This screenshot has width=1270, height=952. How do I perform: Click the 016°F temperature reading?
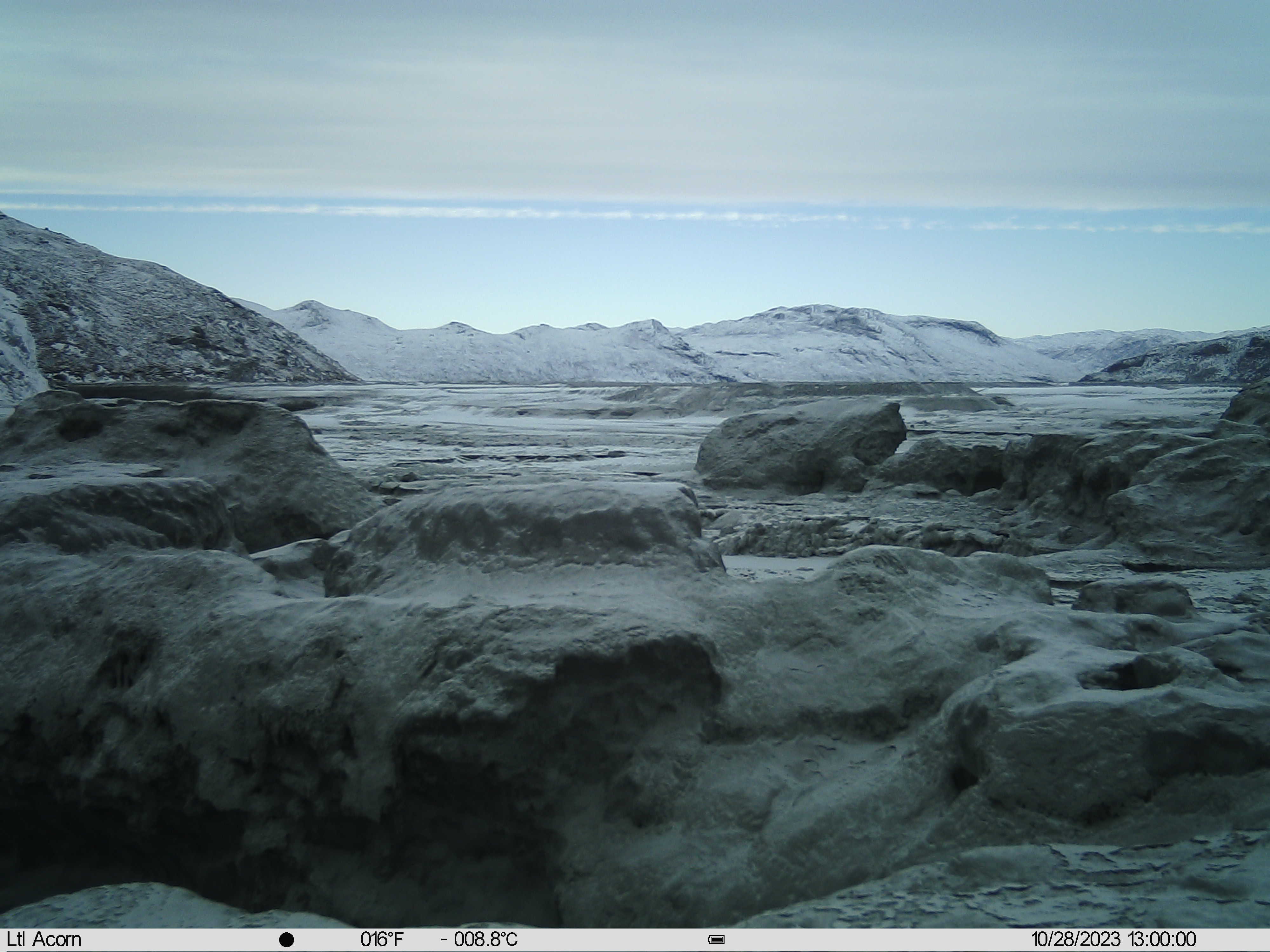(382, 939)
